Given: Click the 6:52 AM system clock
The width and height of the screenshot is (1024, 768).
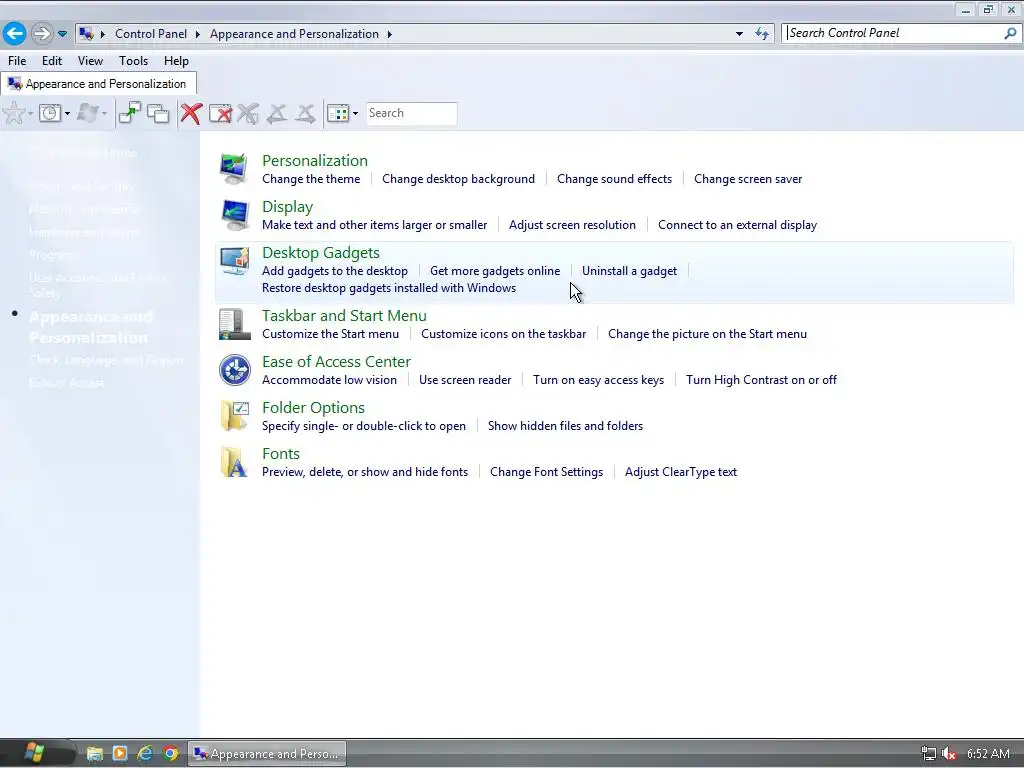Looking at the screenshot, I should (988, 754).
